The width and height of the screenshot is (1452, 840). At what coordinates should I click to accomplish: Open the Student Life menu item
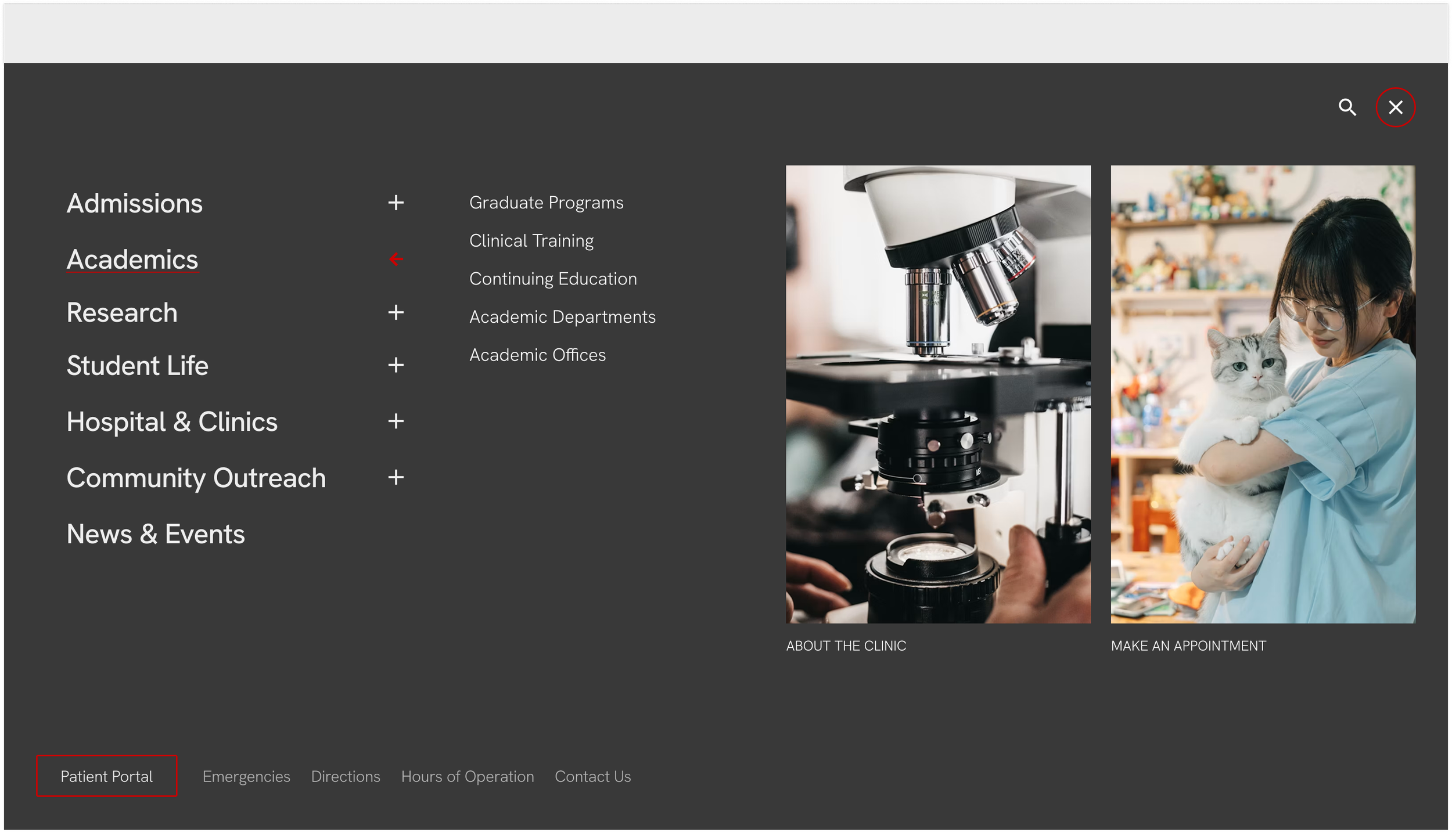click(138, 366)
